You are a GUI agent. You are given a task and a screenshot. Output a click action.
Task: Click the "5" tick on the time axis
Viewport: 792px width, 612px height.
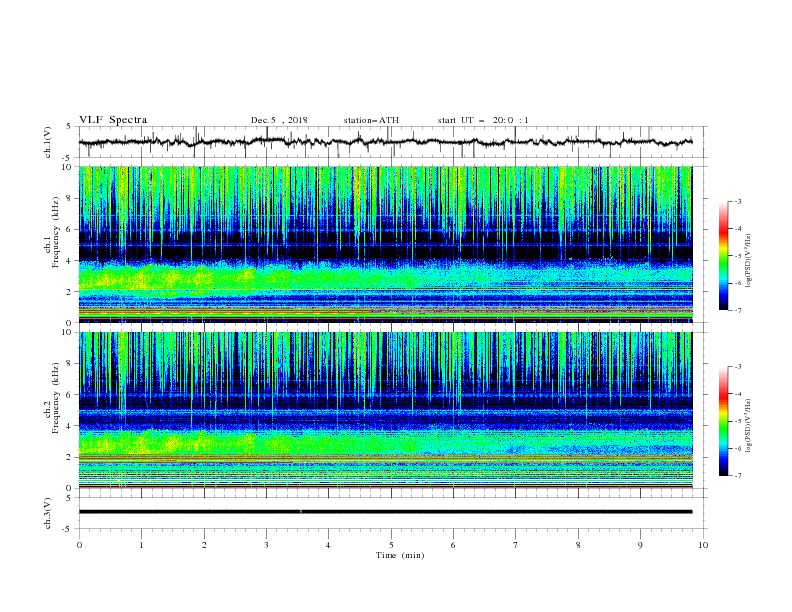(x=391, y=545)
